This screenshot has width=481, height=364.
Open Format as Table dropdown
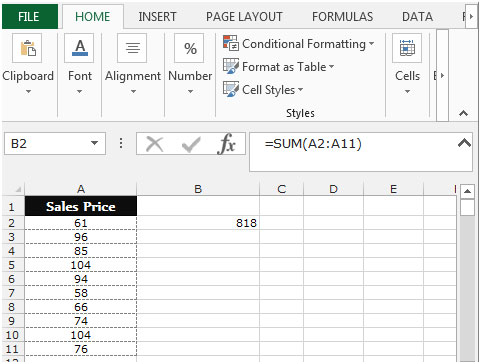(331, 67)
